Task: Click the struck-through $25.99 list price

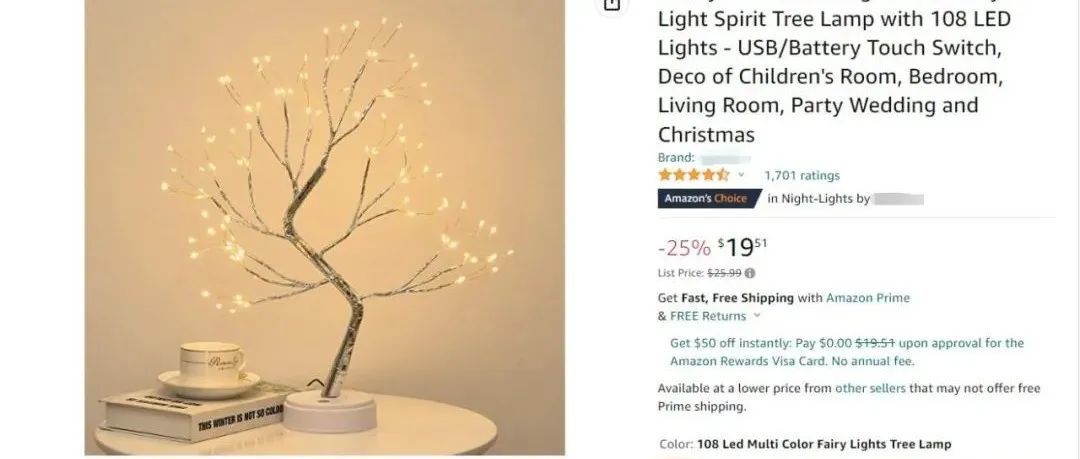Action: point(725,273)
